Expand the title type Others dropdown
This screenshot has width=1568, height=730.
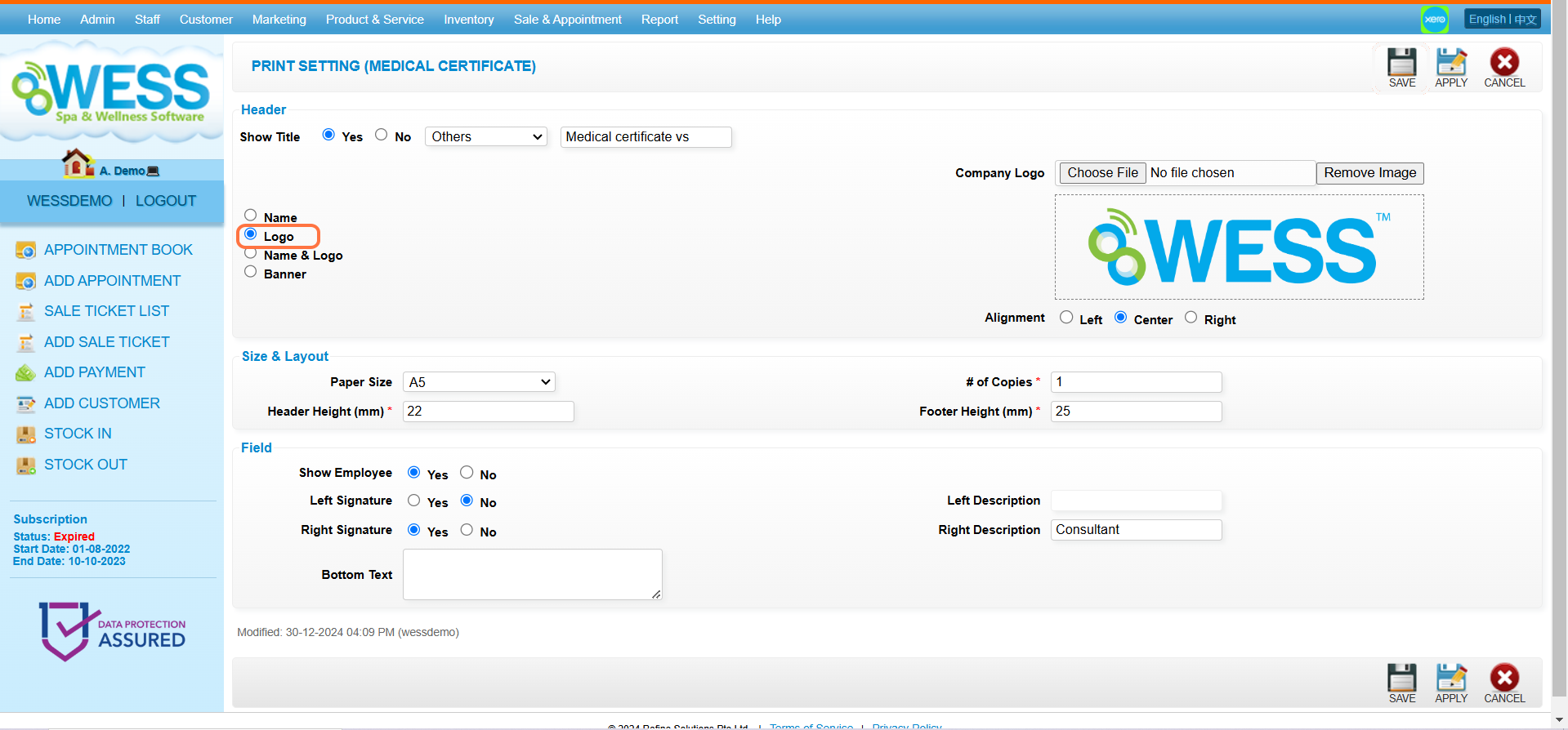point(486,137)
